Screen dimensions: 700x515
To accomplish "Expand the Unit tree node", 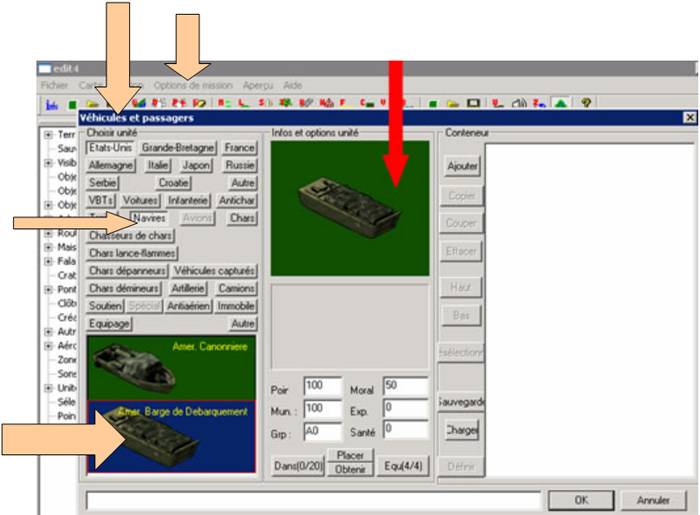I will pos(47,388).
